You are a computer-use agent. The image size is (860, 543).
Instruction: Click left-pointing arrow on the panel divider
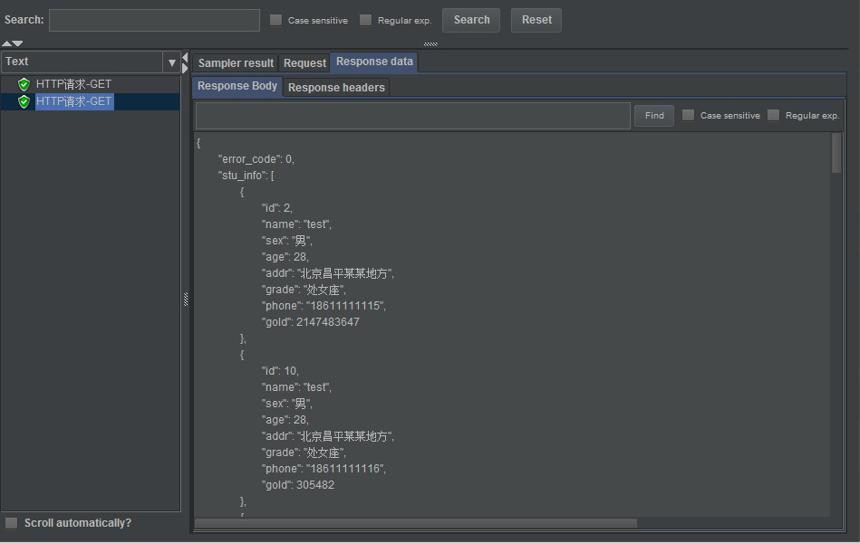click(185, 58)
